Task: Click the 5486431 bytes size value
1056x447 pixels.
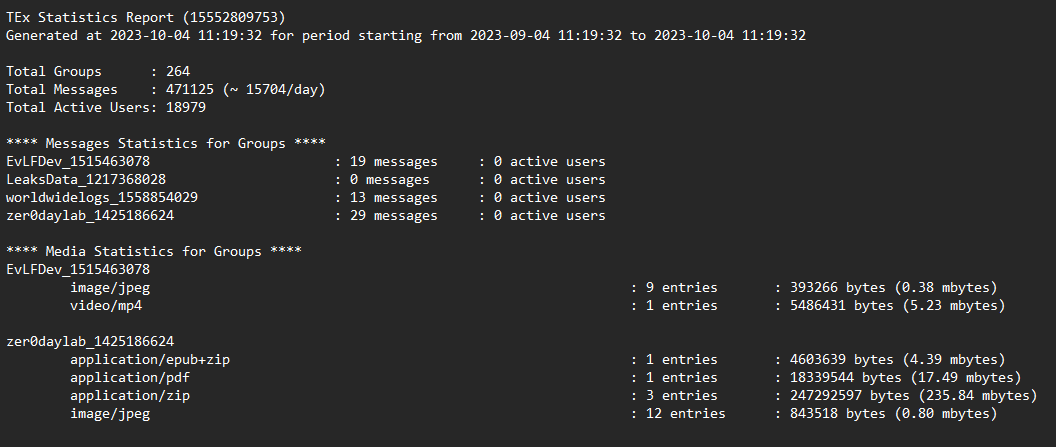Action: pos(838,306)
